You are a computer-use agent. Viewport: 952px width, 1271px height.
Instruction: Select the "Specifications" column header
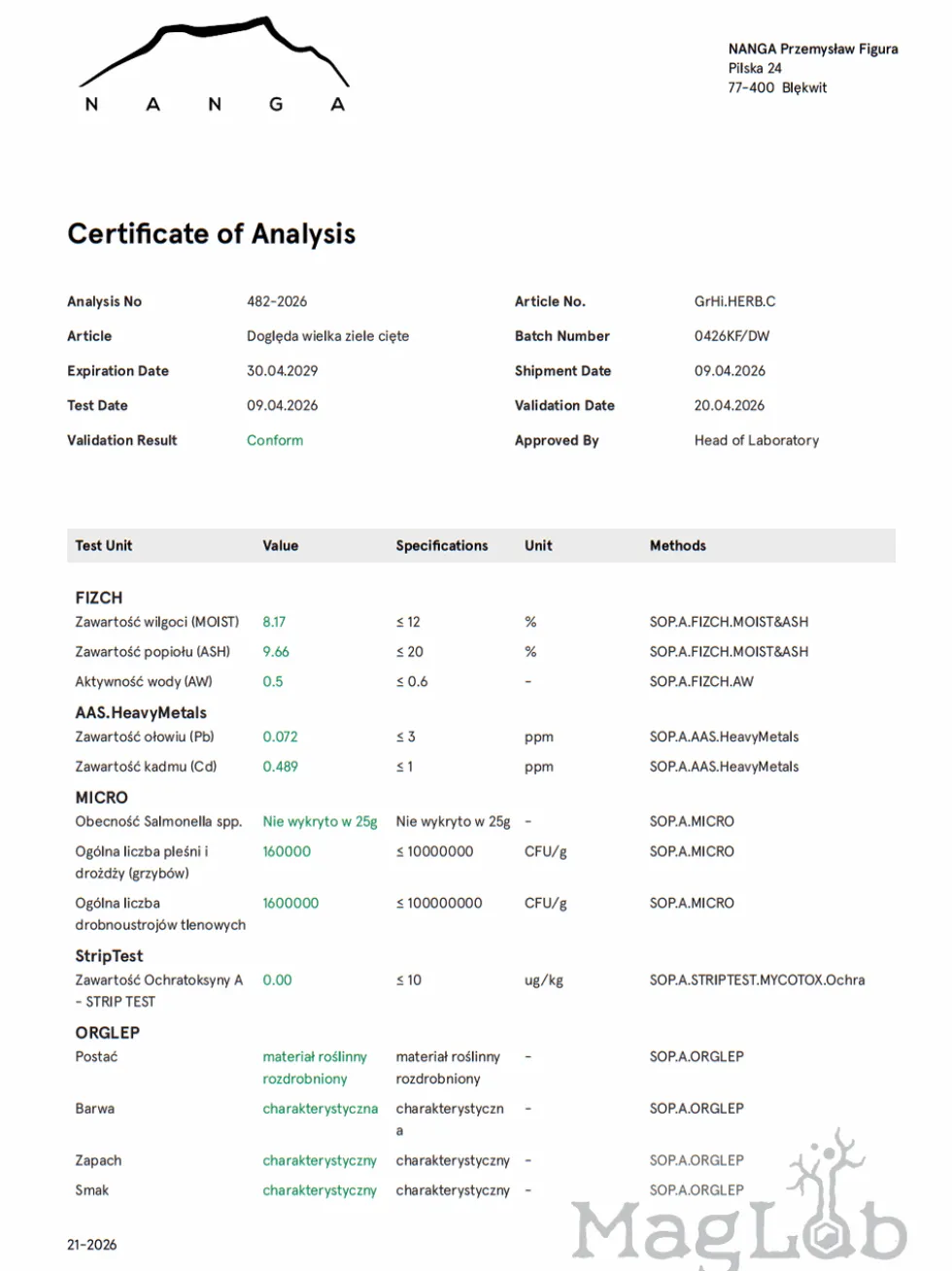pyautogui.click(x=442, y=546)
